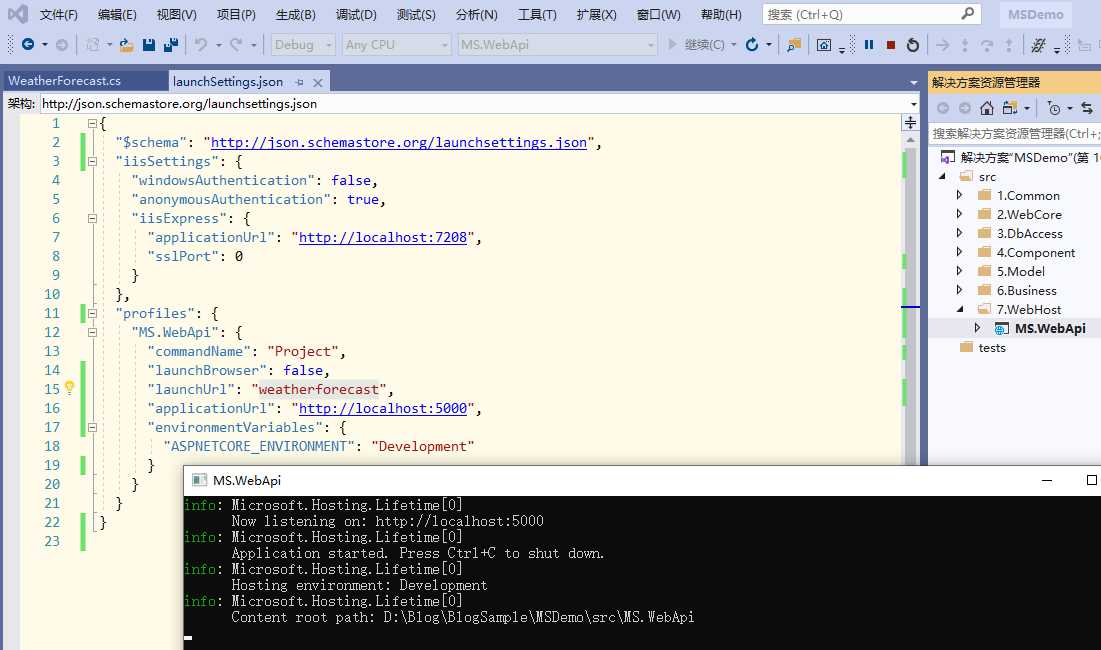Click the hash-mark text editor toolbar icon

[x=1038, y=45]
